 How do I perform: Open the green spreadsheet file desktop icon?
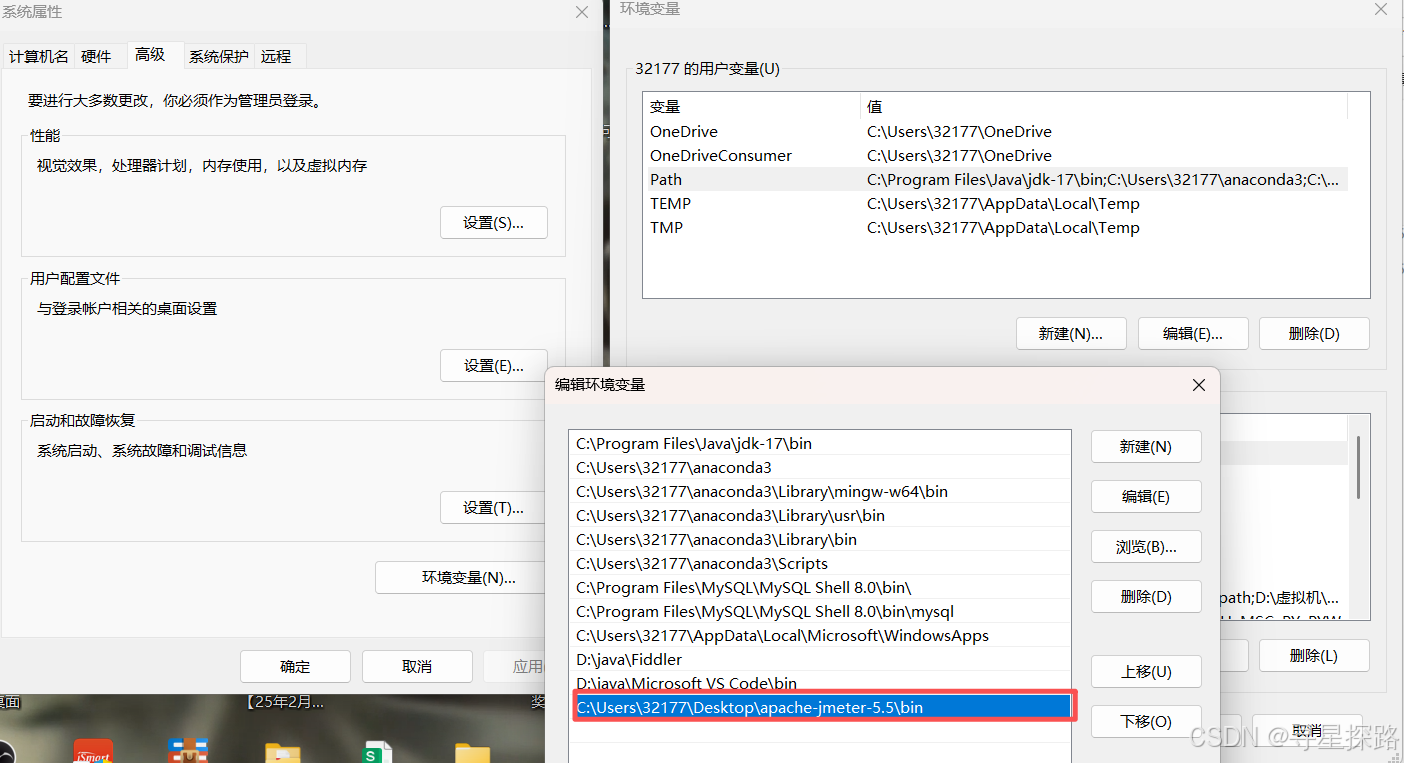click(377, 752)
